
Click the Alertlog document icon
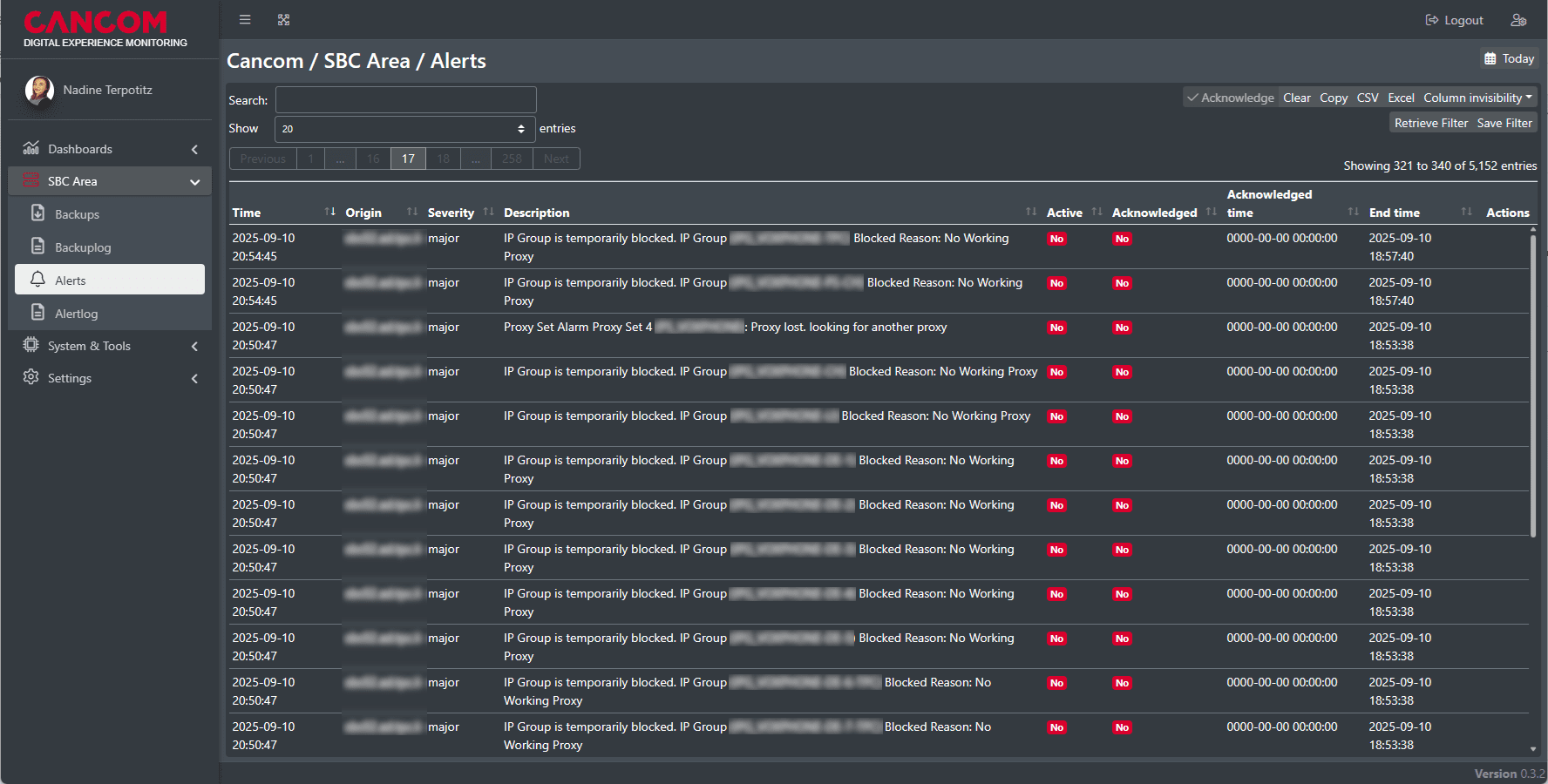point(37,313)
